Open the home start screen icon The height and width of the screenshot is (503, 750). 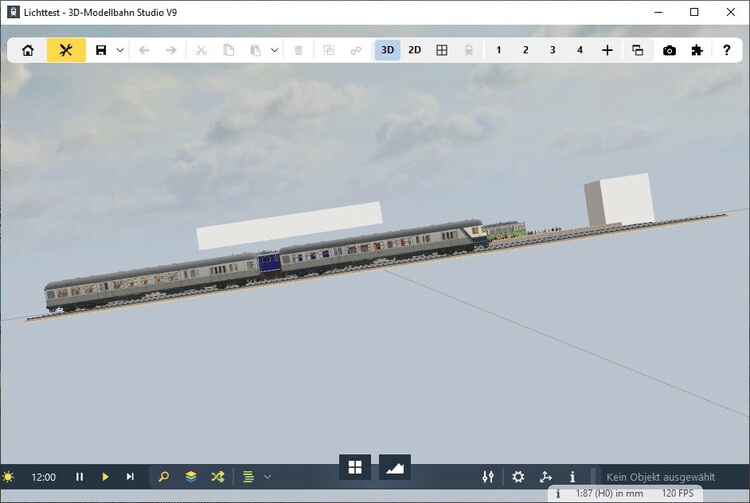tap(28, 50)
